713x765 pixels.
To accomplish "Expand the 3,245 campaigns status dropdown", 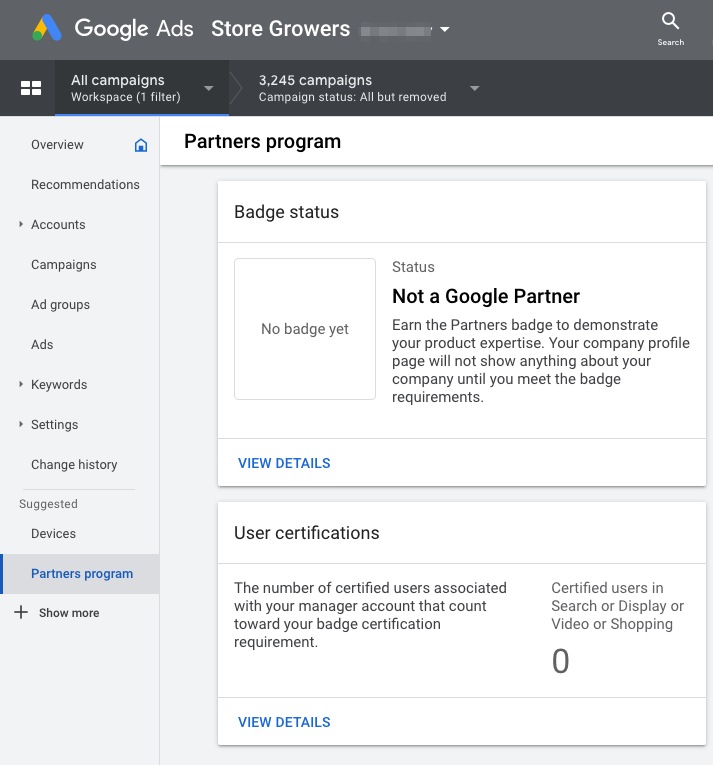I will [x=474, y=88].
